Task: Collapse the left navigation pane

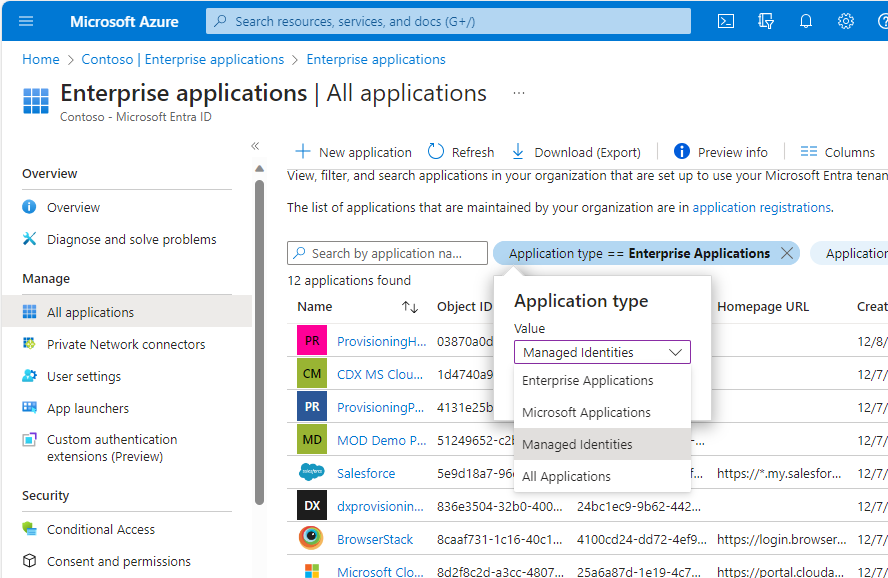Action: coord(254,145)
